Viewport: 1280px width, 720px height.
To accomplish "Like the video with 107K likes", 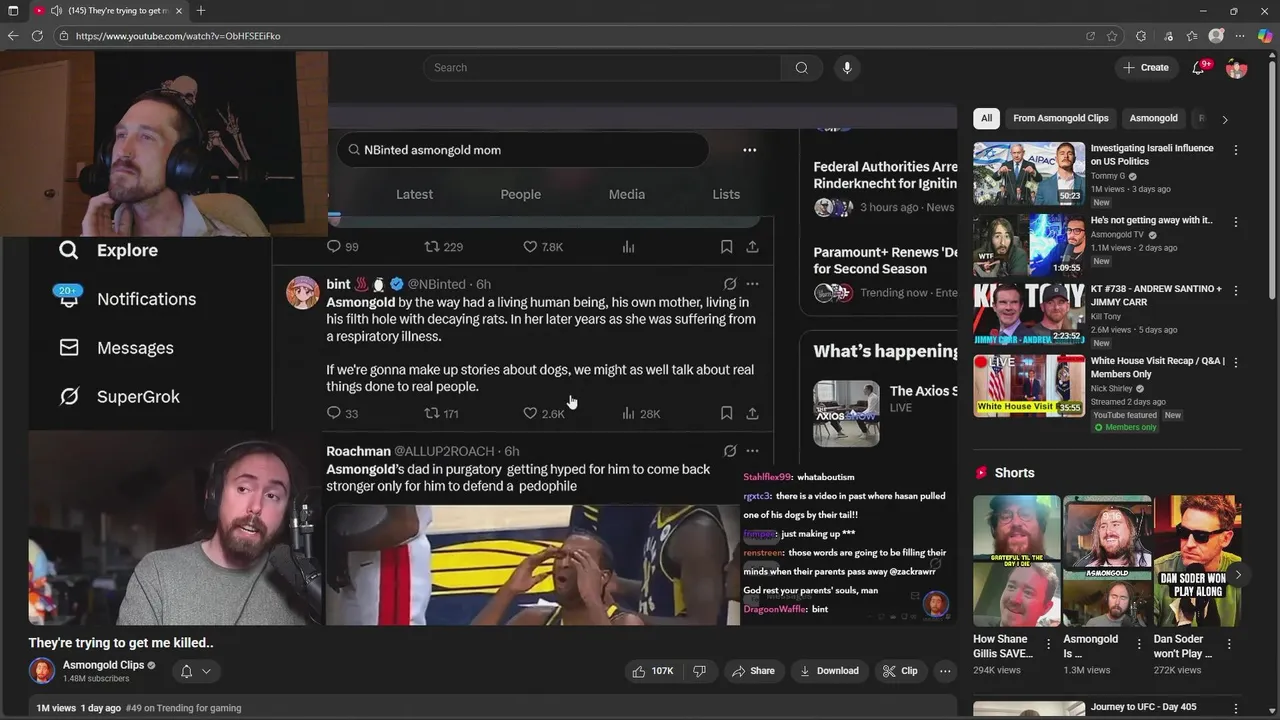I will tap(652, 671).
